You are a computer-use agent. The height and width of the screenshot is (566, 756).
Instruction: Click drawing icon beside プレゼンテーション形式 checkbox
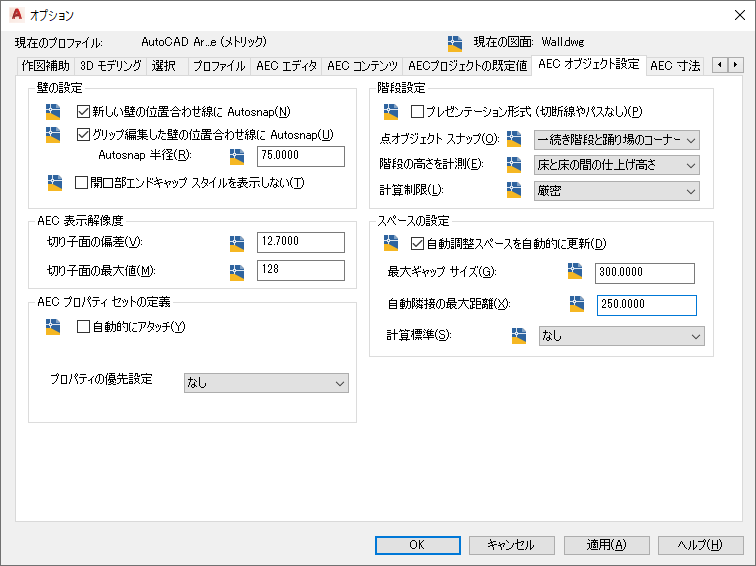(x=391, y=112)
